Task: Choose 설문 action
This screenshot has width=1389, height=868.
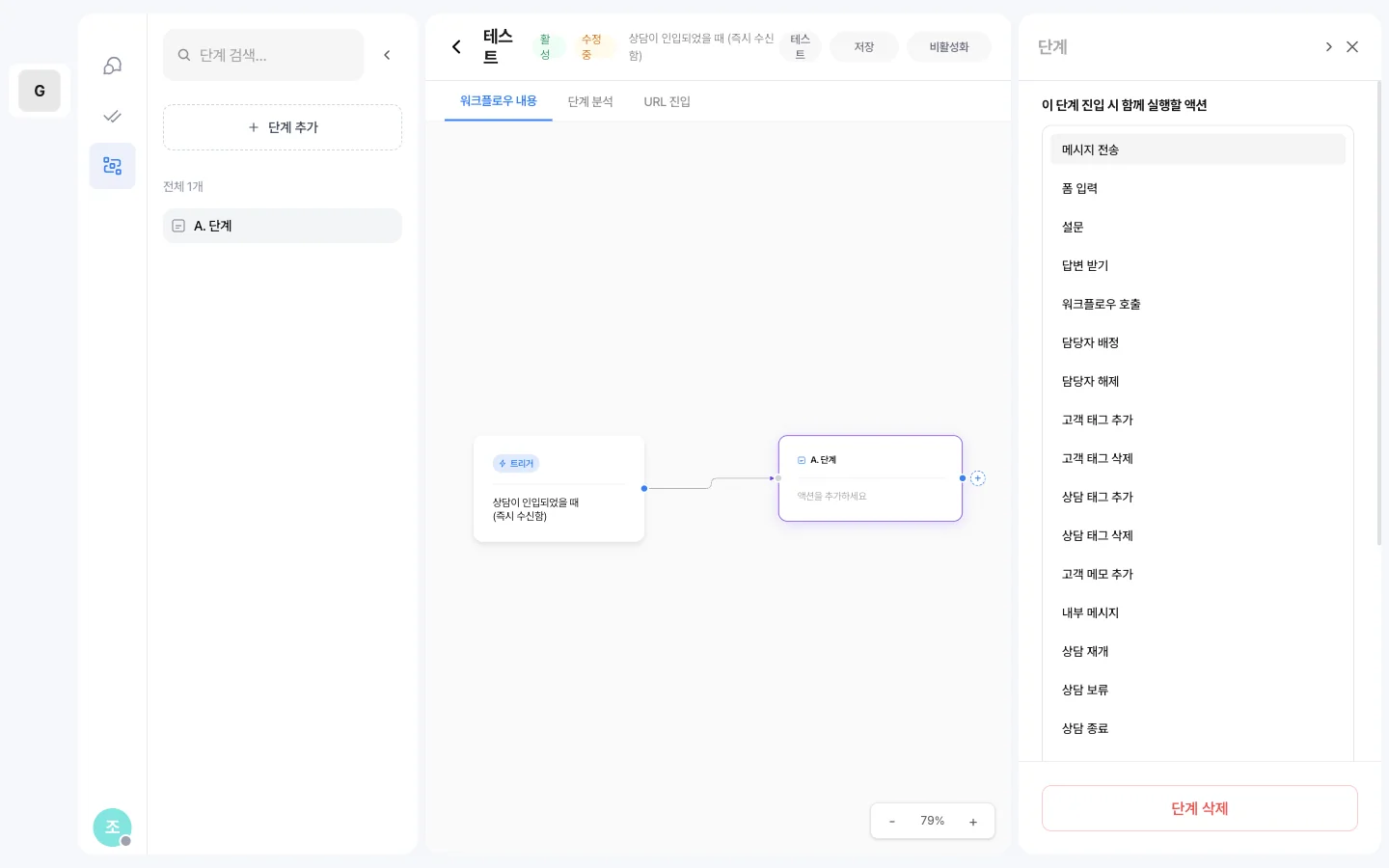Action: 1198,227
